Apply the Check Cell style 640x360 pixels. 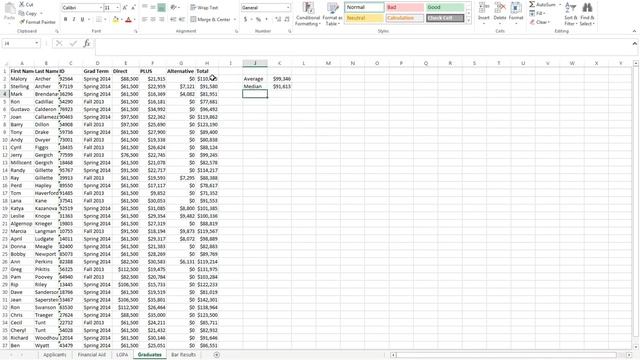[x=445, y=18]
